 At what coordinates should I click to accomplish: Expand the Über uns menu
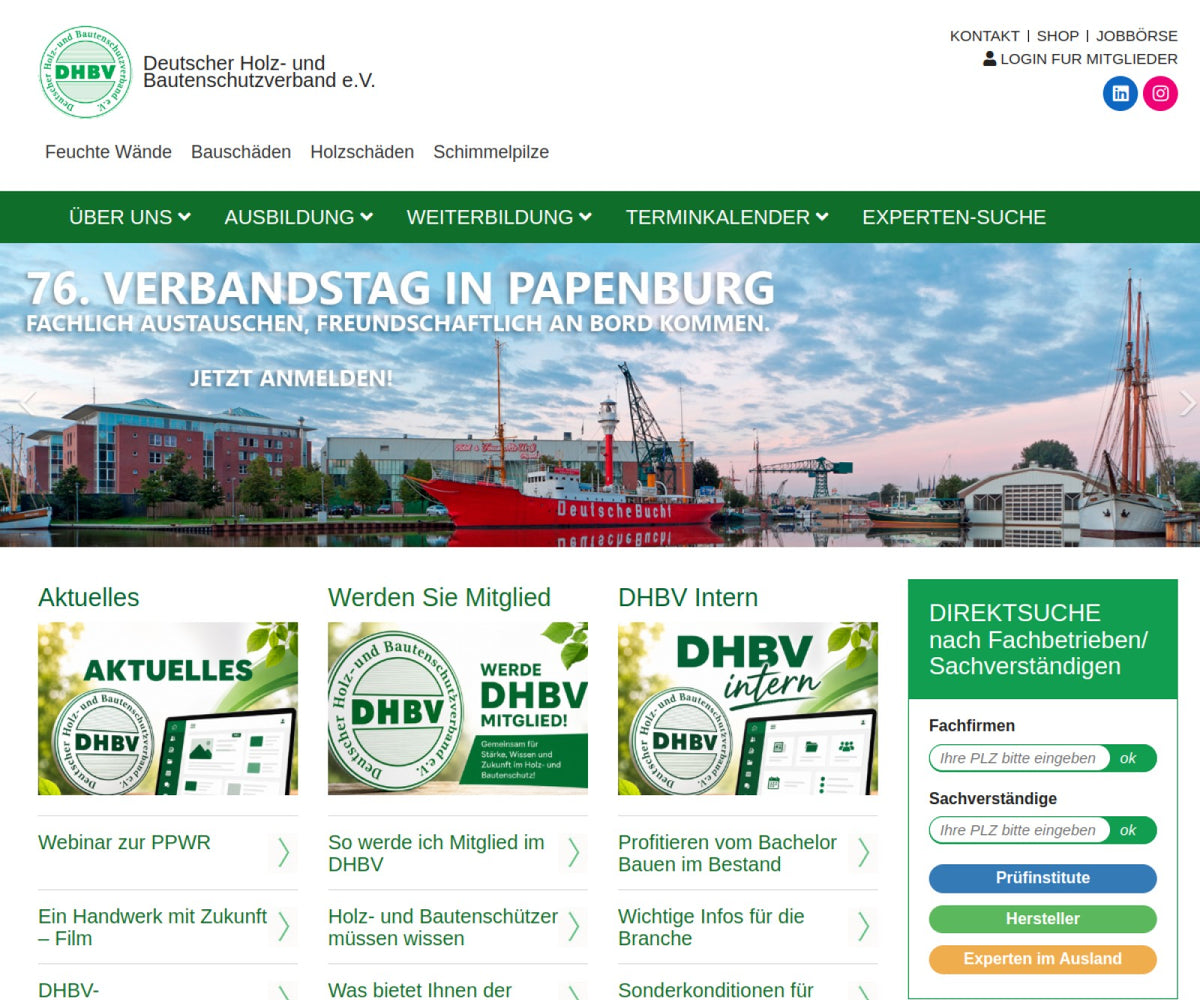(x=130, y=217)
